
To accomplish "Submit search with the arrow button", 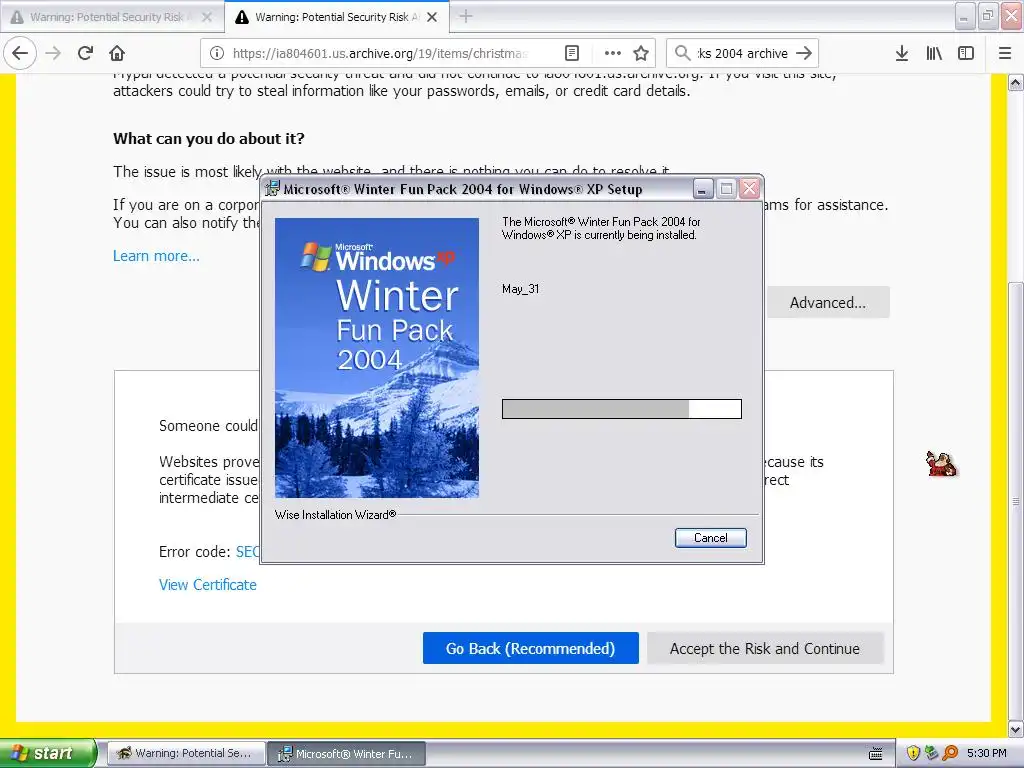I will [x=805, y=53].
